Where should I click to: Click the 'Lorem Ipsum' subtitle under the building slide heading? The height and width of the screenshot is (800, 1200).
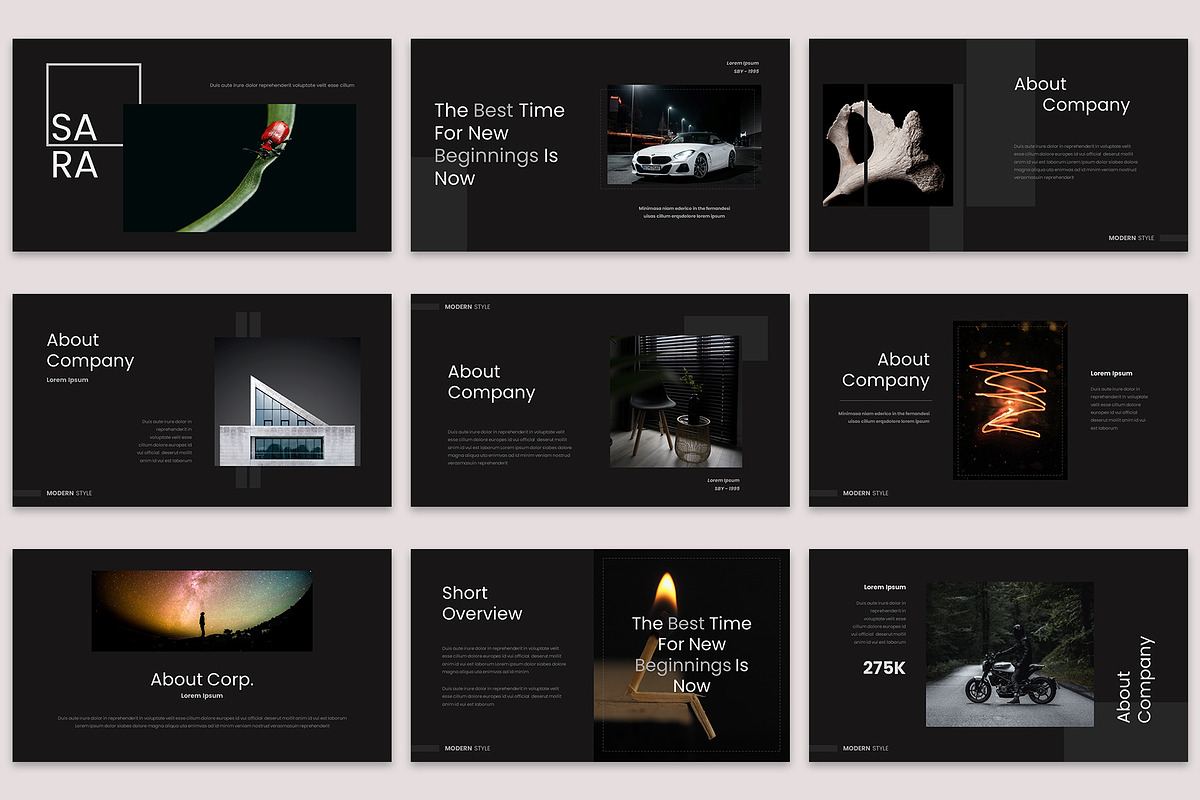pyautogui.click(x=67, y=380)
